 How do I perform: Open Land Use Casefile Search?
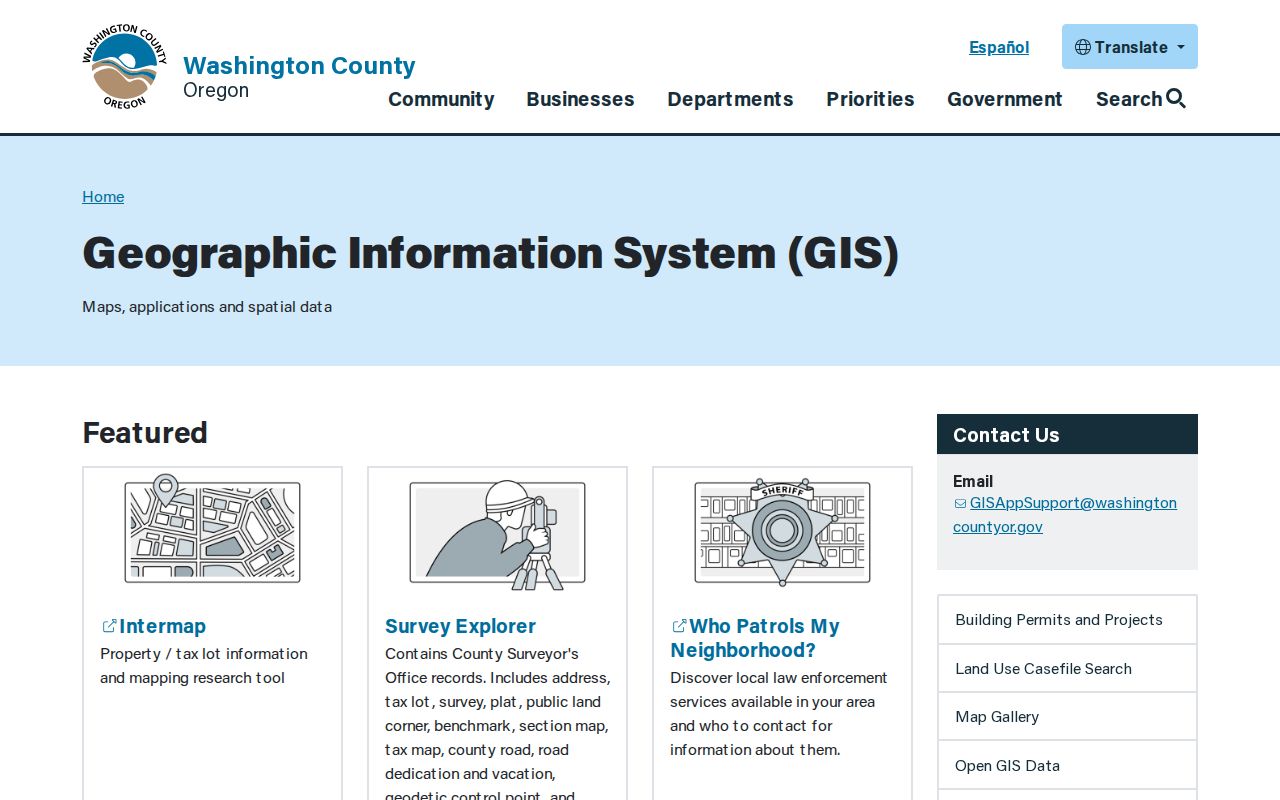coord(1067,668)
